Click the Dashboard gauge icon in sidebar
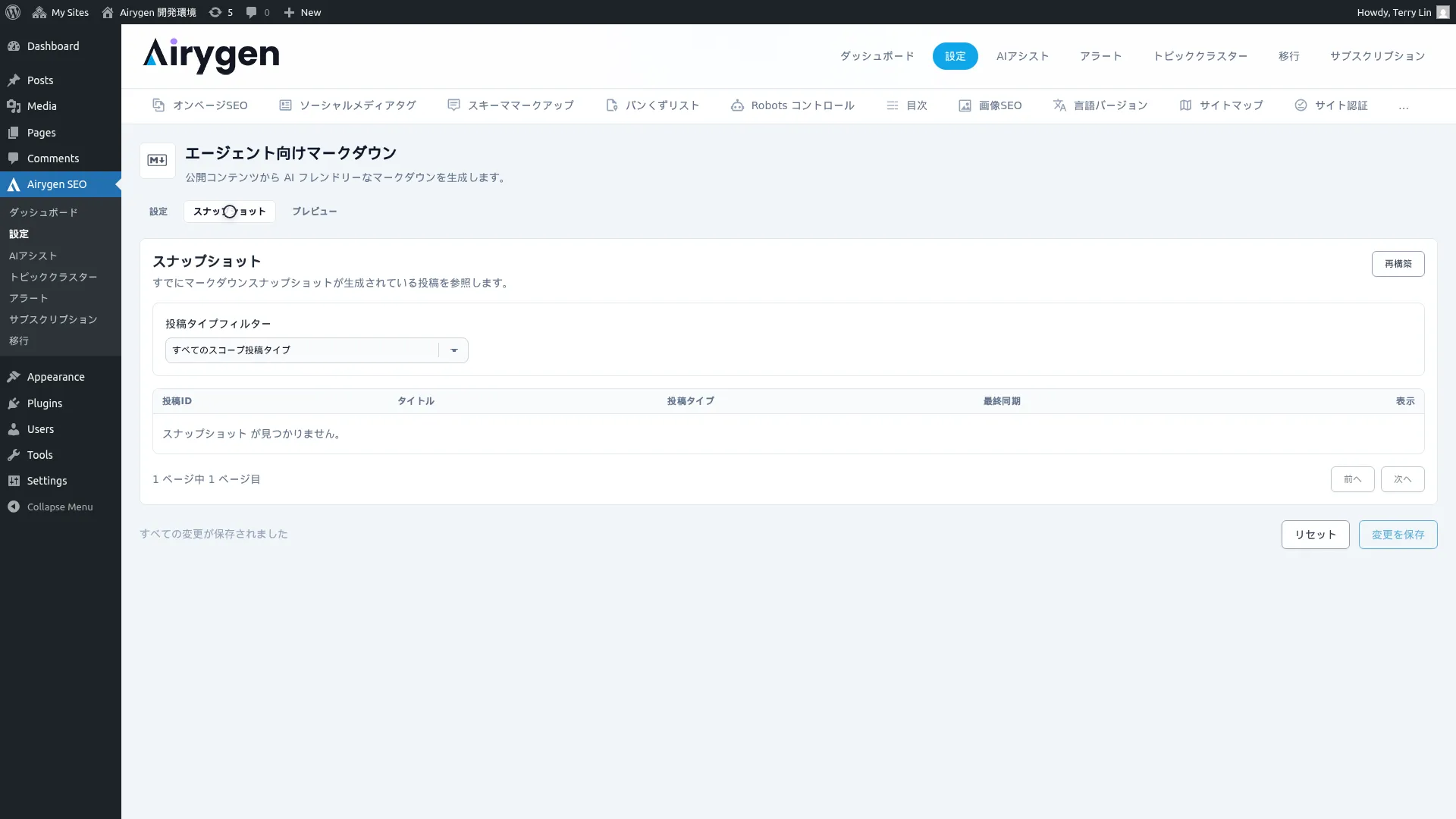 [14, 46]
